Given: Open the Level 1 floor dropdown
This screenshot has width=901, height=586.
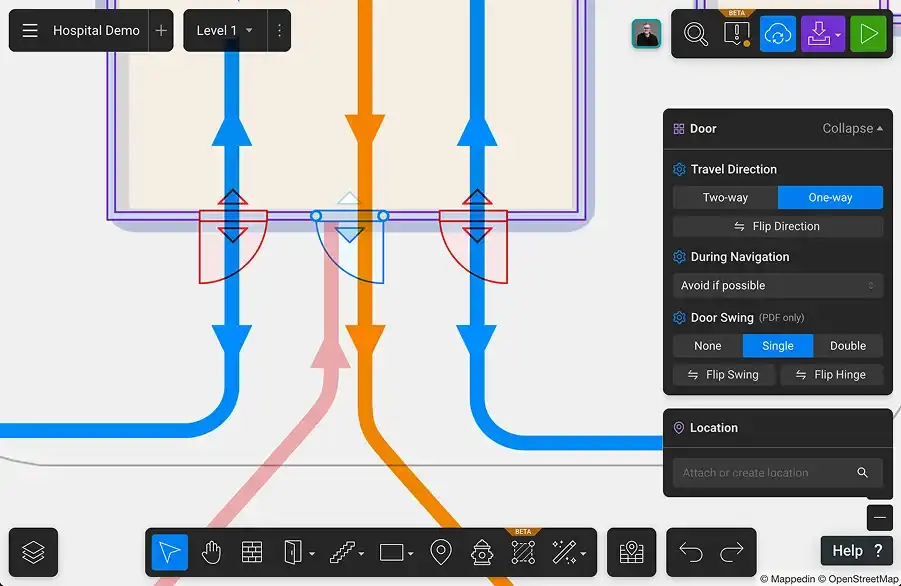Looking at the screenshot, I should click(225, 31).
